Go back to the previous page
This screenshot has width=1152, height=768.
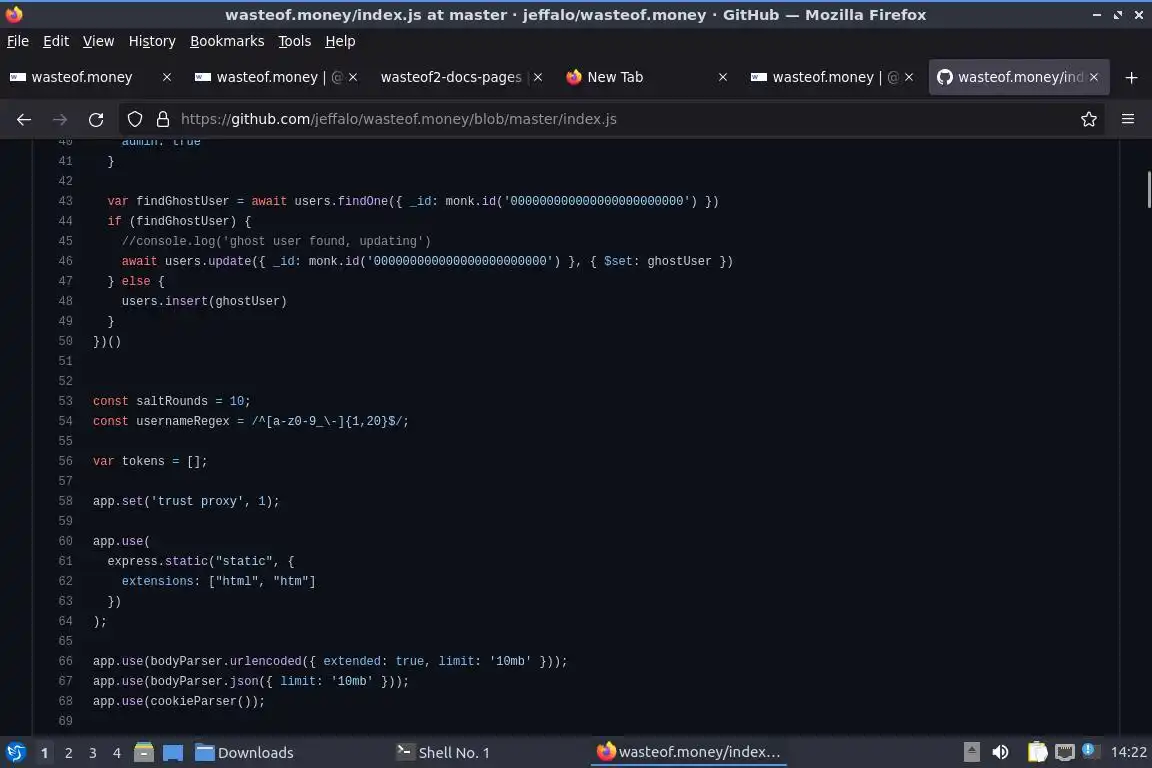(24, 119)
